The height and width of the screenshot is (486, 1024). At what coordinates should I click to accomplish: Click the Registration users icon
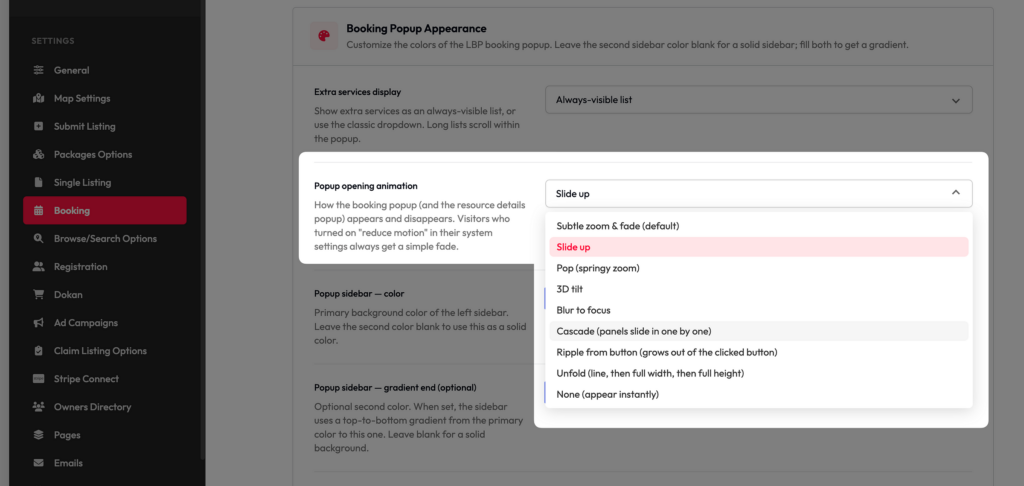tap(39, 267)
